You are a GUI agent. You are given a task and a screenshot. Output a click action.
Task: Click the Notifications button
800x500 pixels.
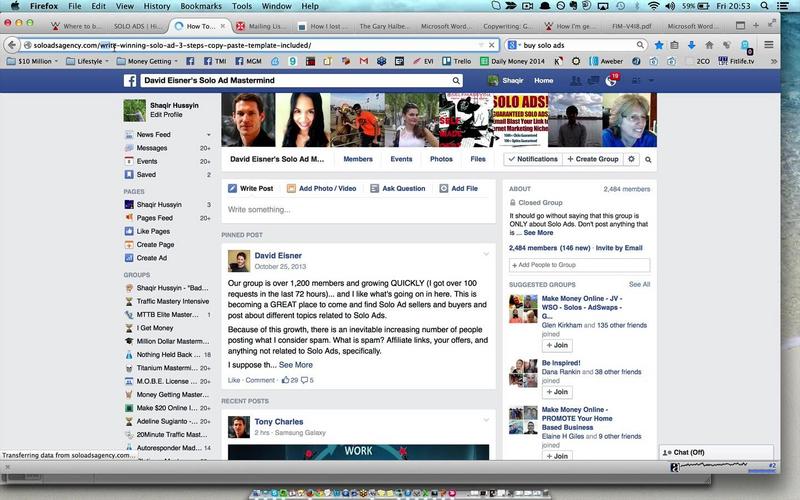tap(533, 159)
